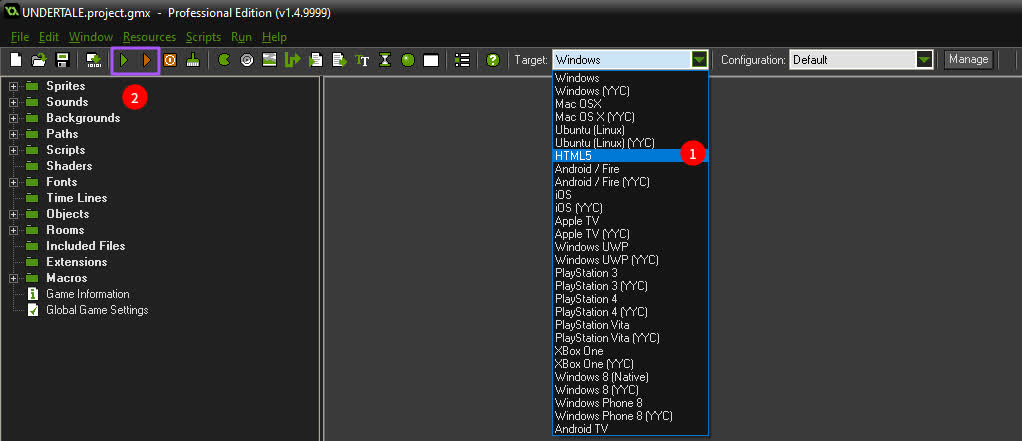Open the Window menu
Screen dimensions: 1022x441
pos(91,37)
